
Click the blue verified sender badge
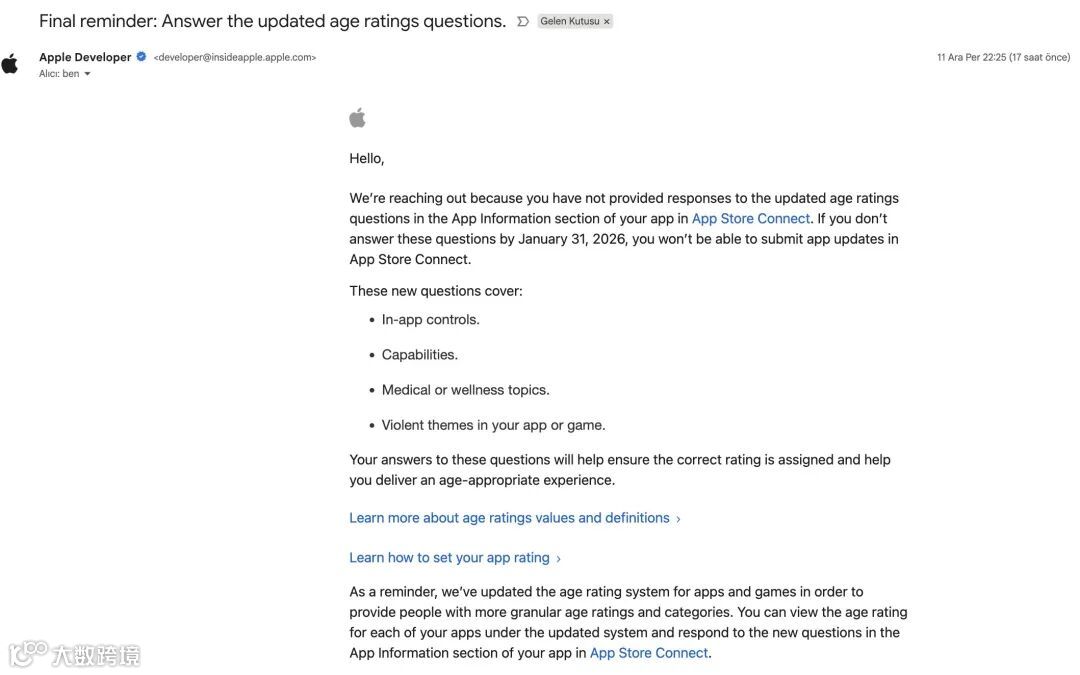tap(141, 57)
